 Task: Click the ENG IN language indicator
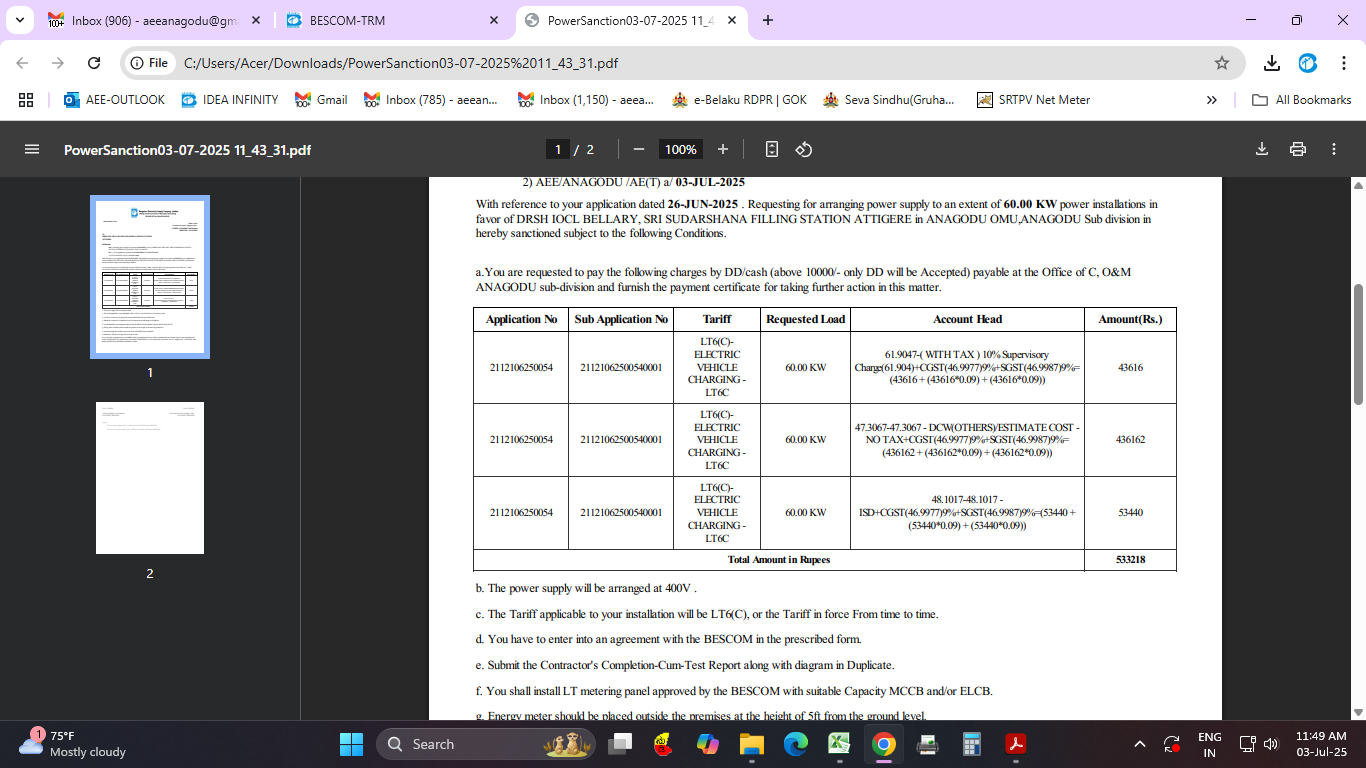pos(1209,744)
